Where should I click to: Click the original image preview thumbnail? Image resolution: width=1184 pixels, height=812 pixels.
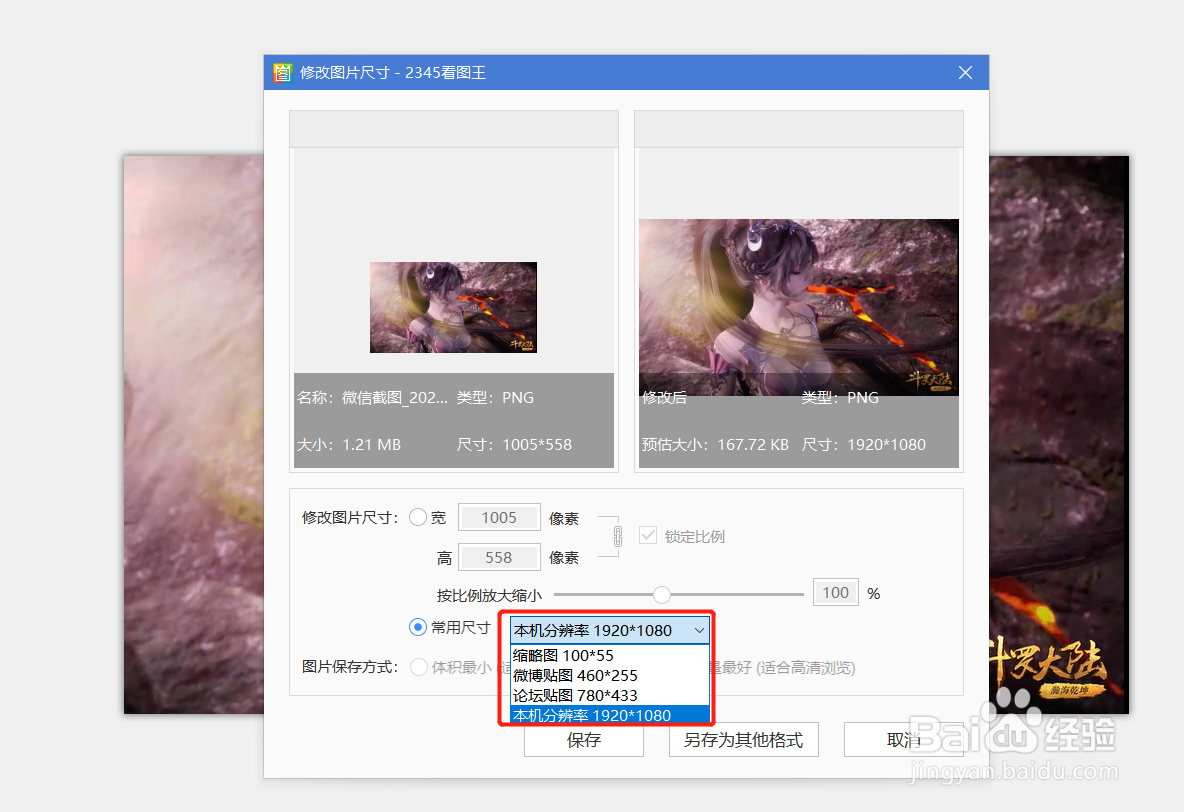(x=452, y=307)
